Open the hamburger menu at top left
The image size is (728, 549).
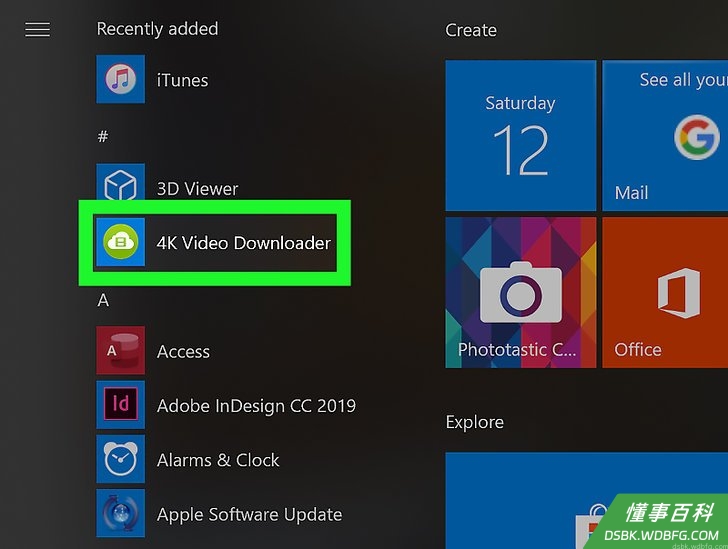tap(38, 30)
